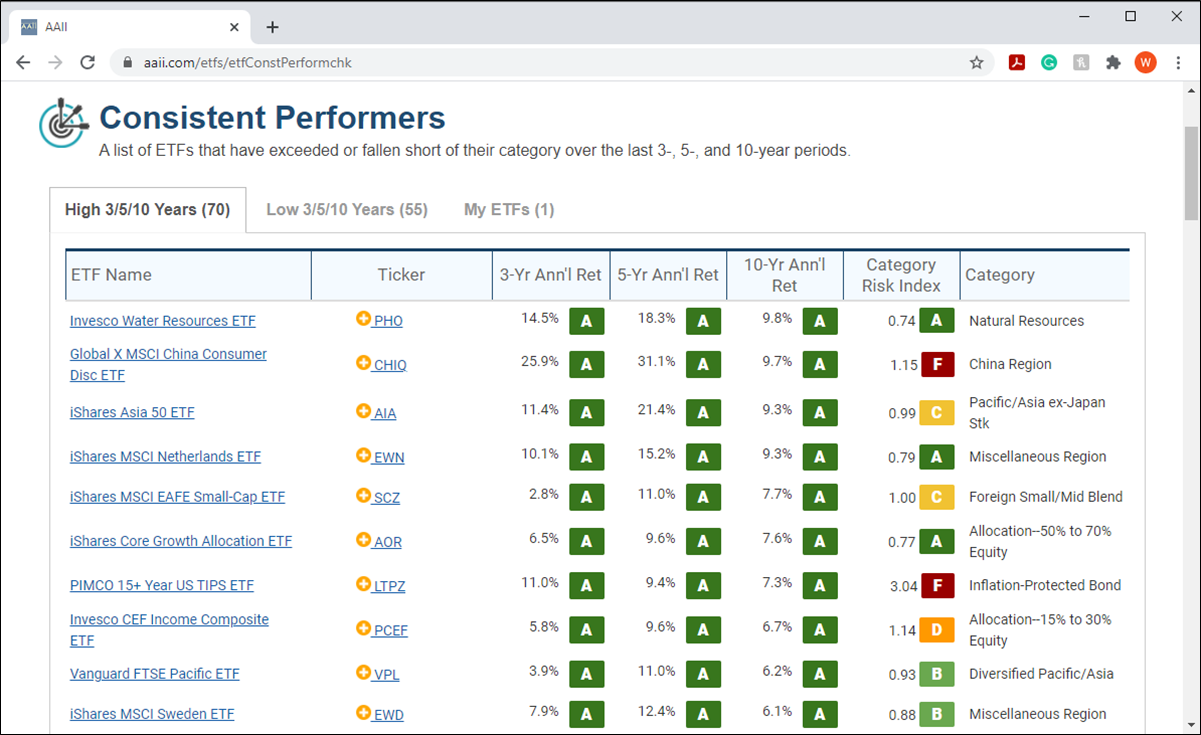Click the orange D risk grade for PCEF

(x=937, y=629)
